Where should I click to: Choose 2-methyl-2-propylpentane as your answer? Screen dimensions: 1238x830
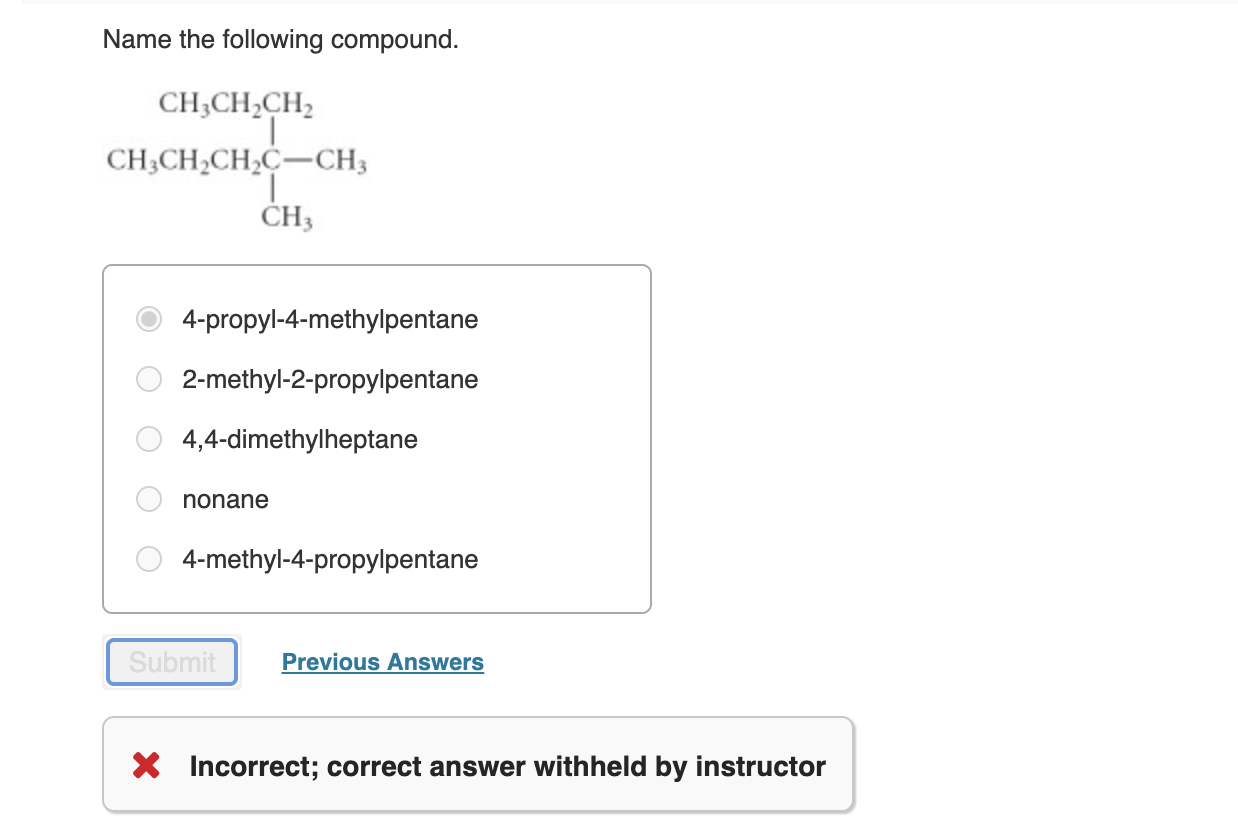coord(148,379)
